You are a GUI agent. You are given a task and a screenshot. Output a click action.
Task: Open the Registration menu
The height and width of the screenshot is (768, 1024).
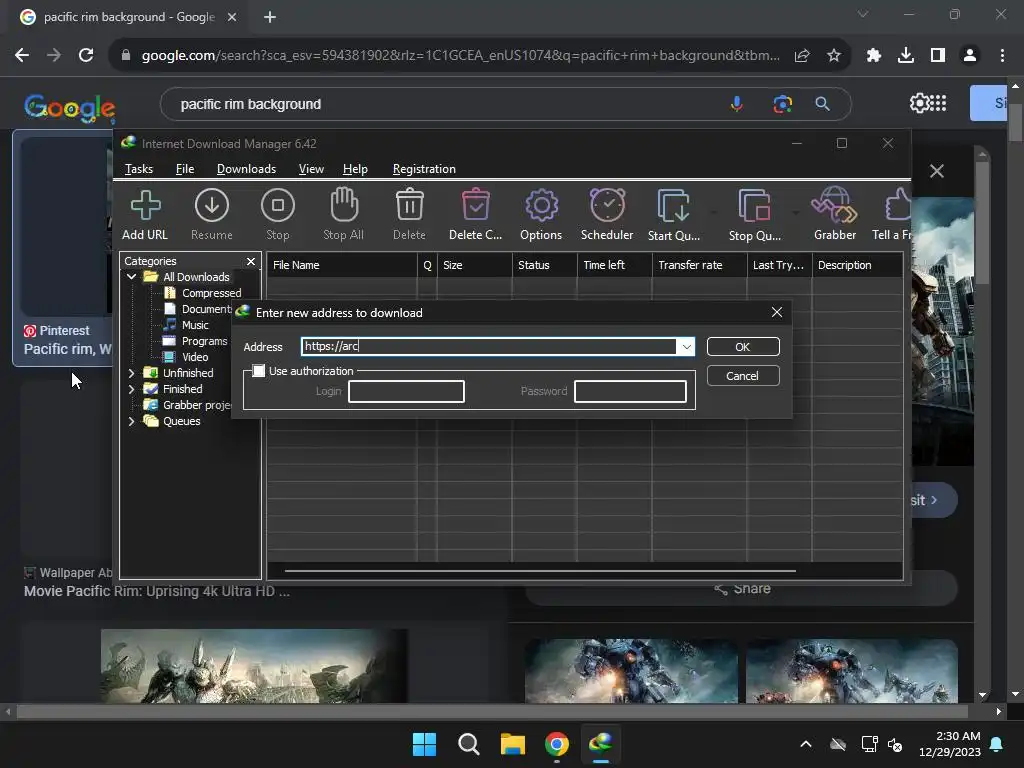pyautogui.click(x=424, y=169)
